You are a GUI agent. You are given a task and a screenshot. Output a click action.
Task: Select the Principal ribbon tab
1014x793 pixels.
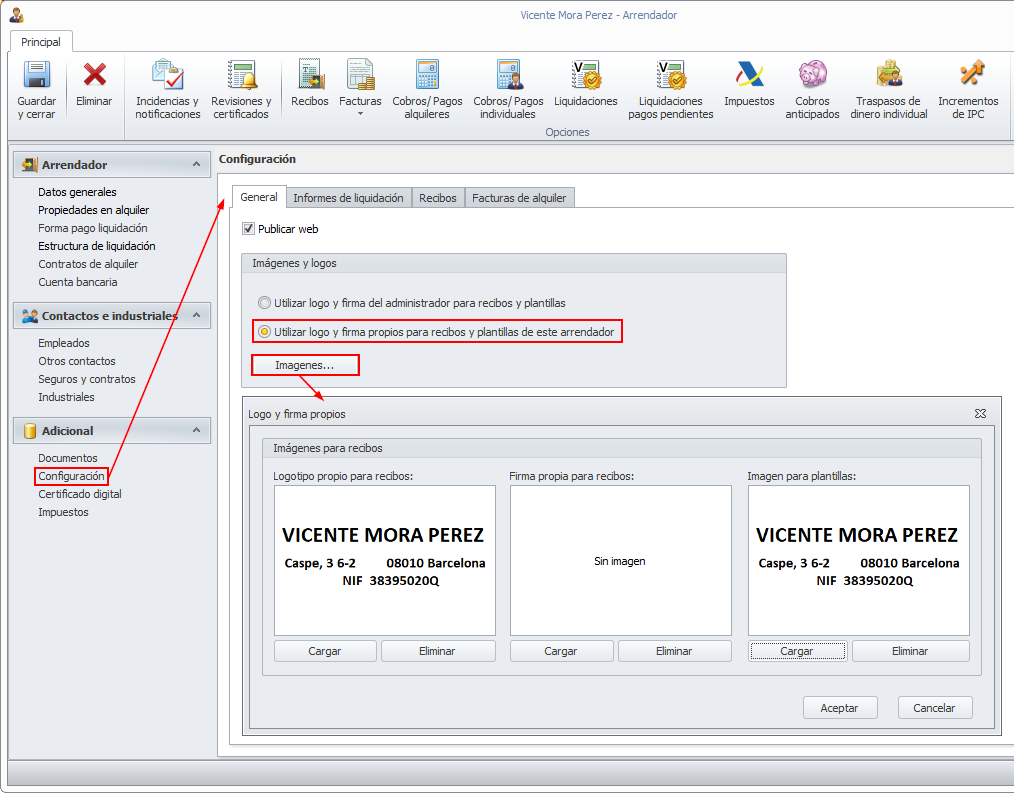tap(41, 42)
